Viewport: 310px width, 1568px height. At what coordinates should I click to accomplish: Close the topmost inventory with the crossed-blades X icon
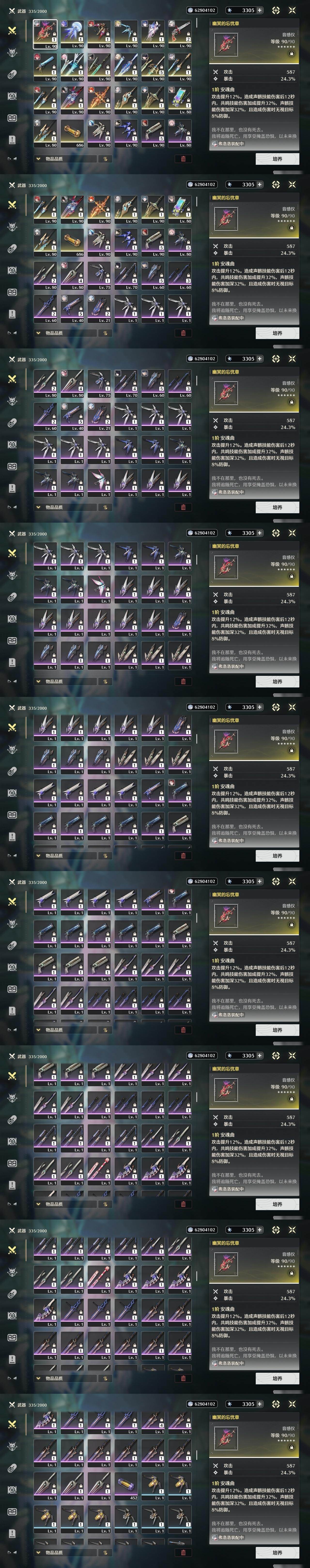coord(292,10)
